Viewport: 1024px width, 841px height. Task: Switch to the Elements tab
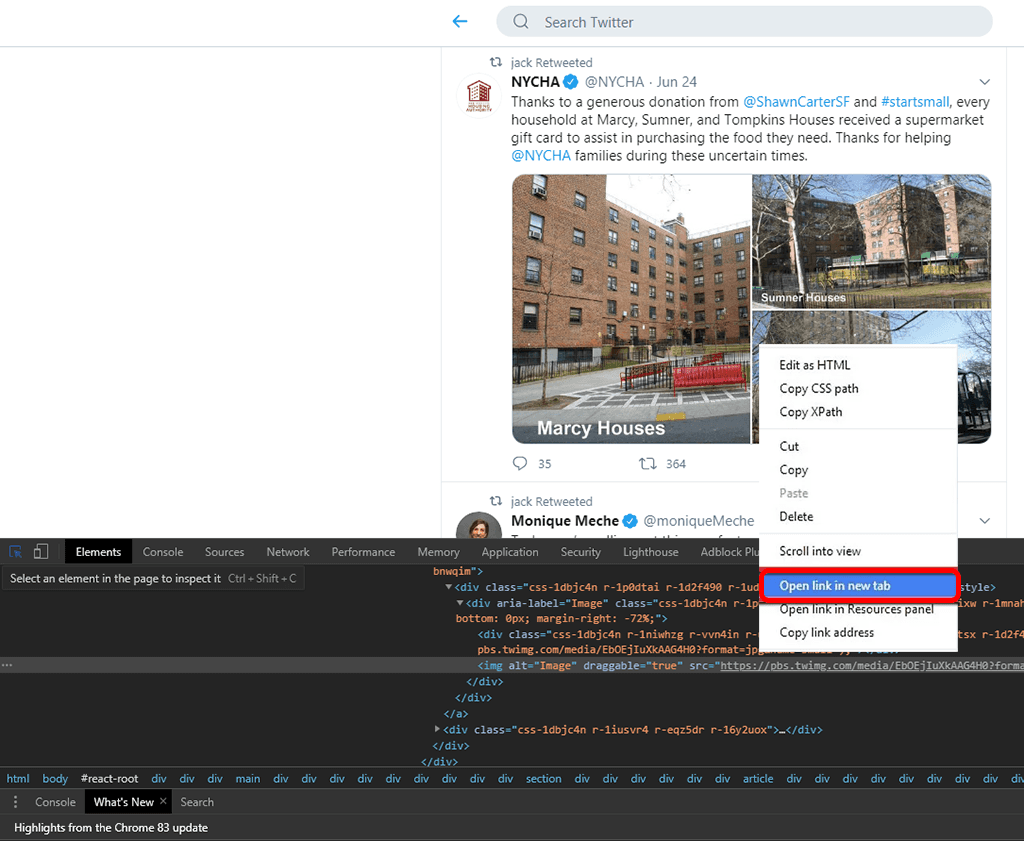coord(98,552)
